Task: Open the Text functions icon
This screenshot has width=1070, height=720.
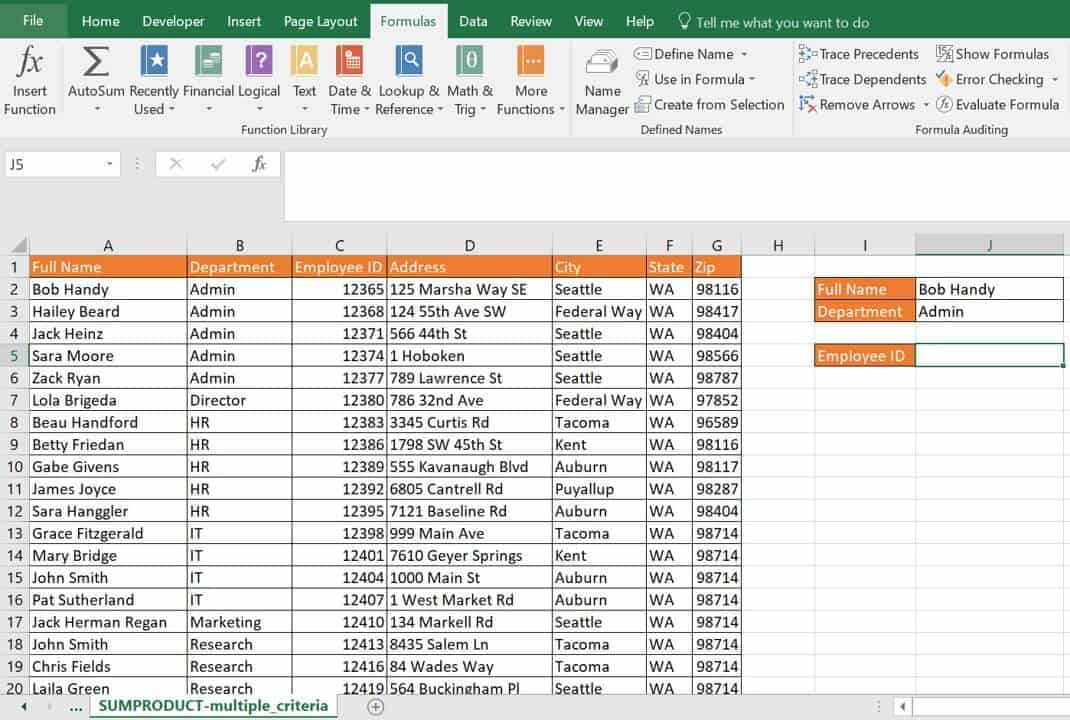Action: pyautogui.click(x=304, y=61)
